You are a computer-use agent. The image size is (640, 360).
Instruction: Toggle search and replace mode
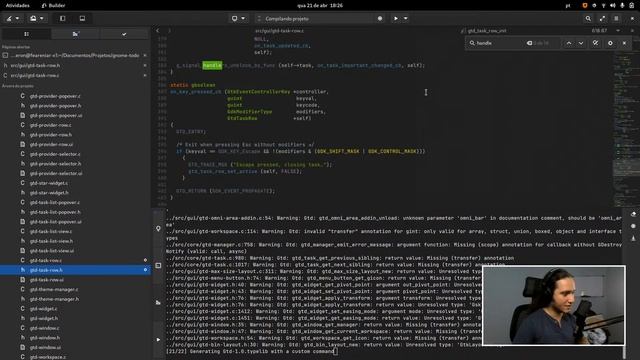pos(596,43)
